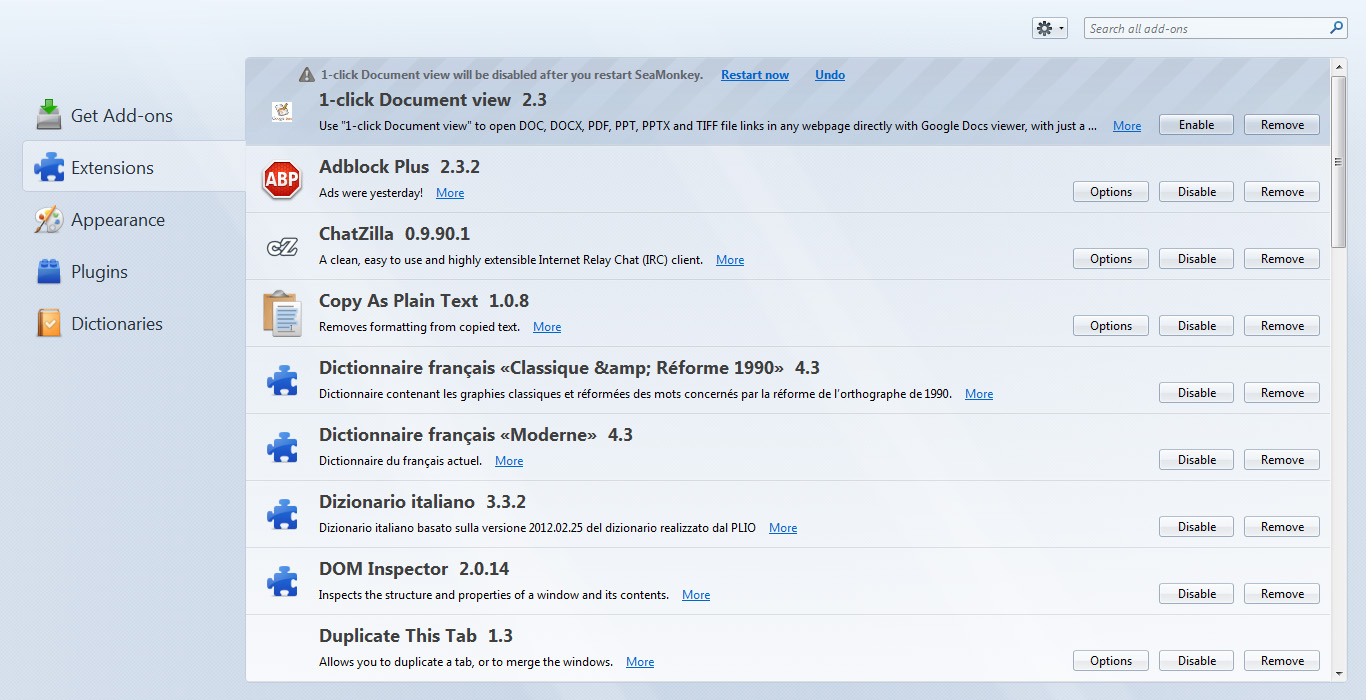Show More for Dizionario italiano
Image resolution: width=1366 pixels, height=700 pixels.
point(783,528)
